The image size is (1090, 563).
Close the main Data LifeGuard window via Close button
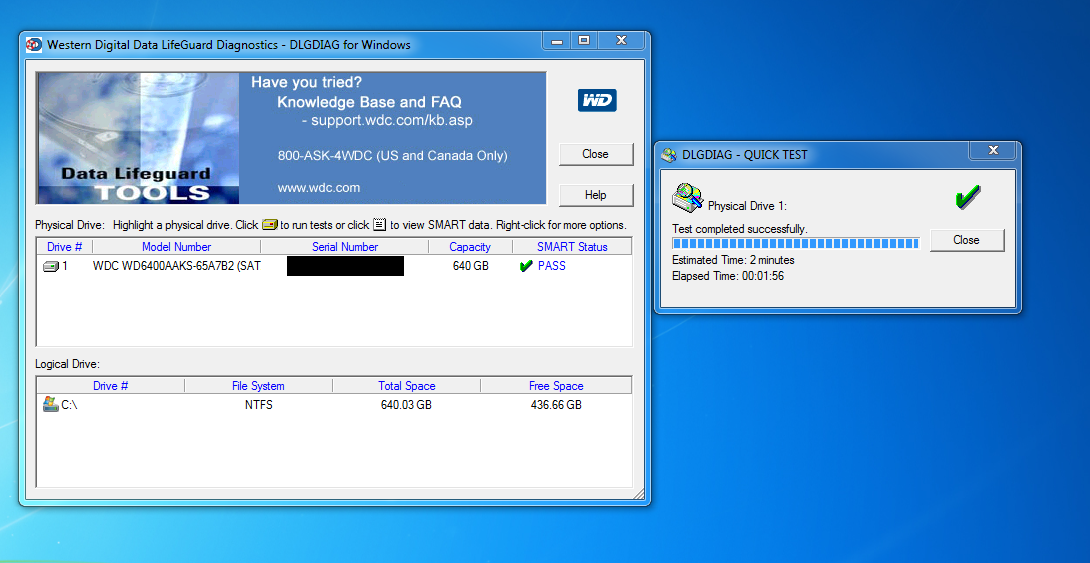pos(596,154)
